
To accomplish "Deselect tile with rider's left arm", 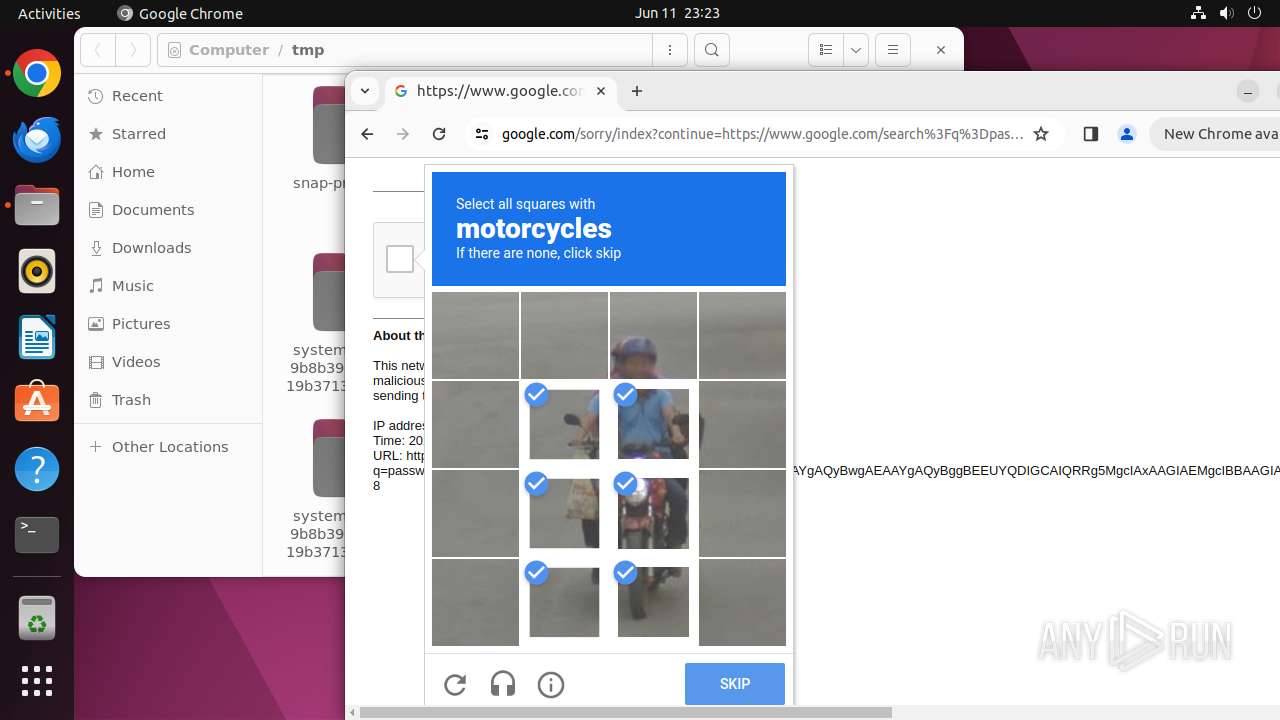I will click(x=564, y=424).
